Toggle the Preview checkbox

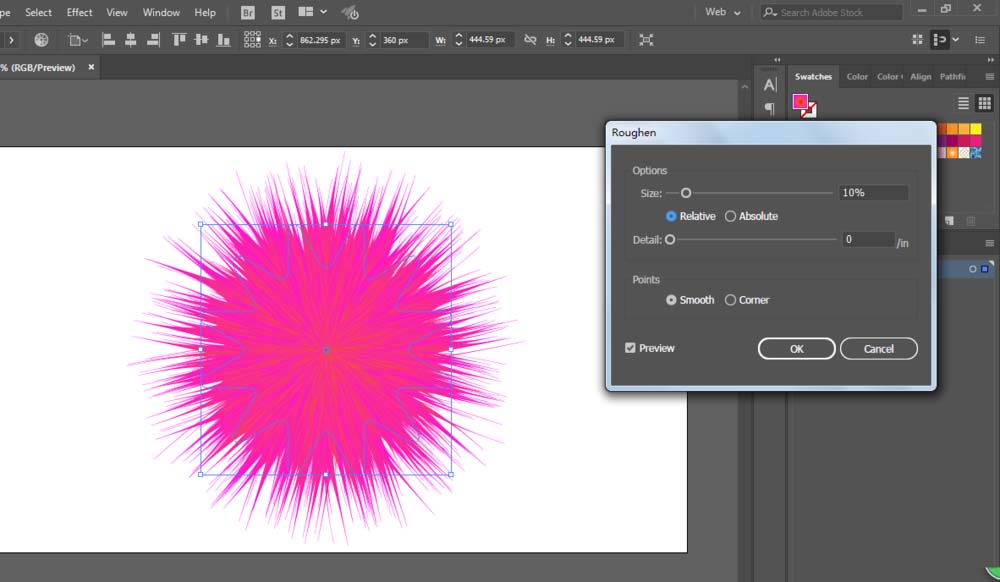click(630, 348)
